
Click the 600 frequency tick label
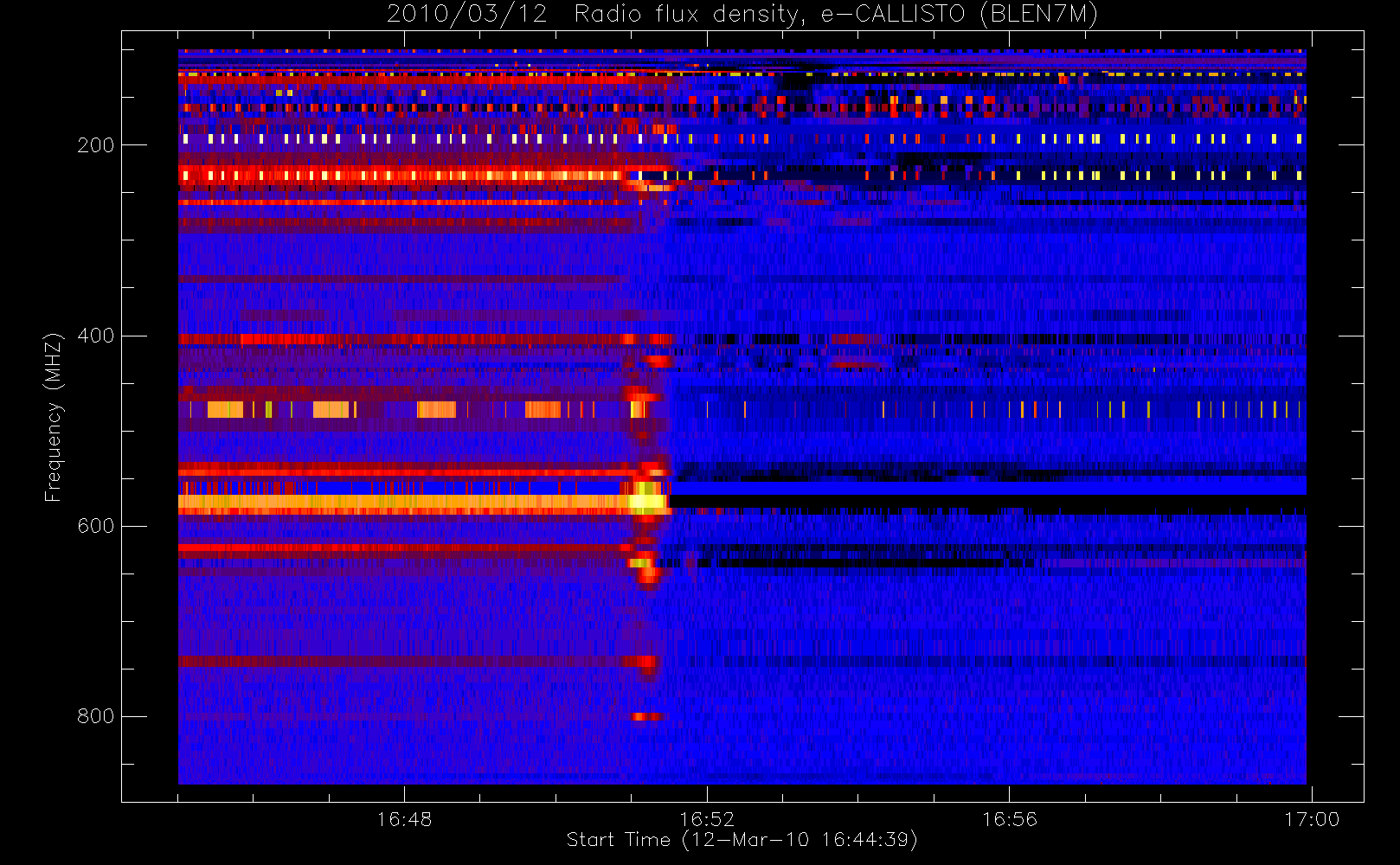[x=95, y=526]
